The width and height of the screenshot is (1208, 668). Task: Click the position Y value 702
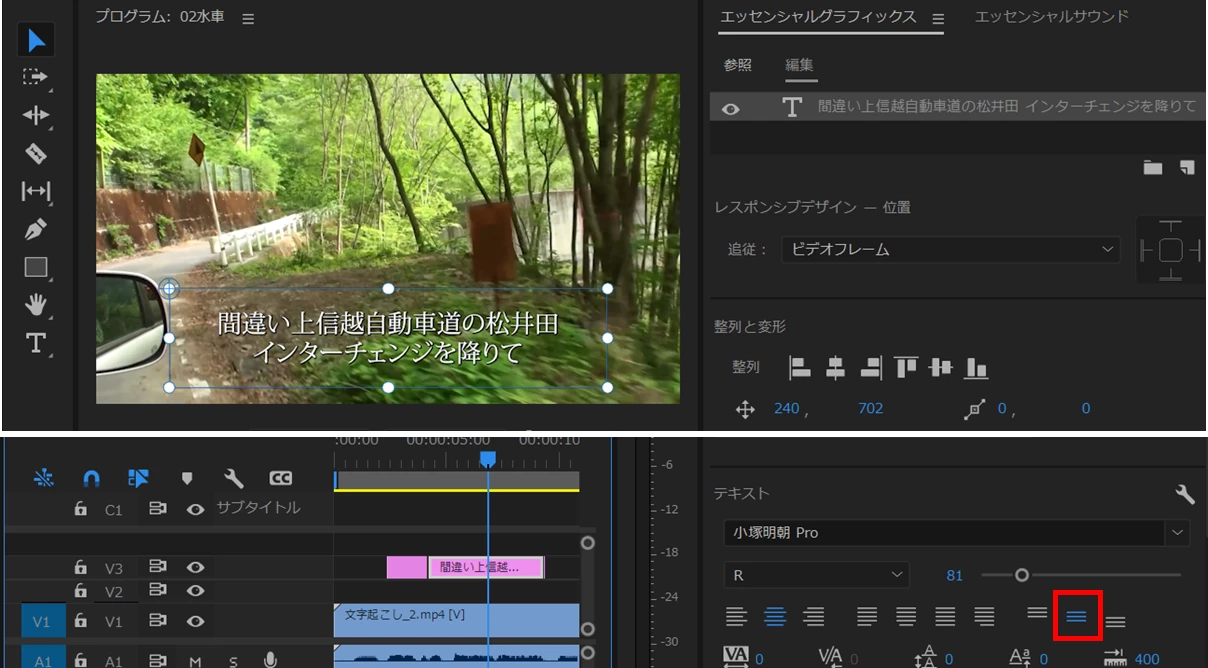point(870,408)
